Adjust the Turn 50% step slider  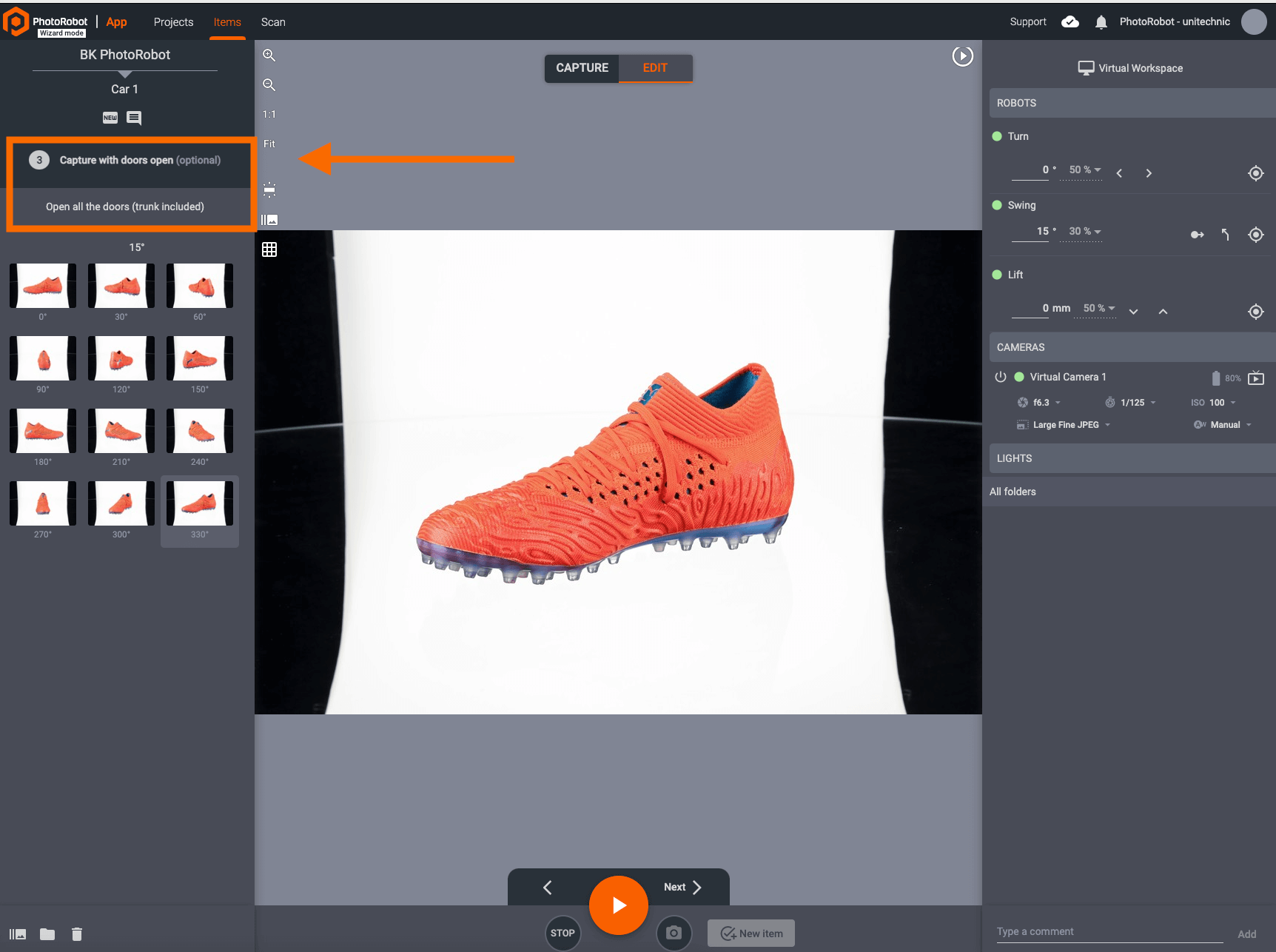[1082, 170]
